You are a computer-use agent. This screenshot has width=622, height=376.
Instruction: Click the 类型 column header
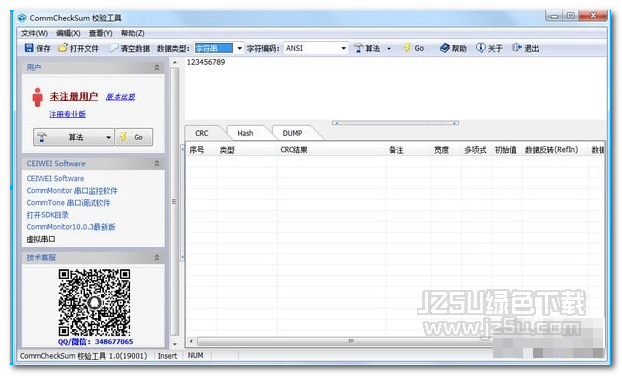[x=247, y=150]
